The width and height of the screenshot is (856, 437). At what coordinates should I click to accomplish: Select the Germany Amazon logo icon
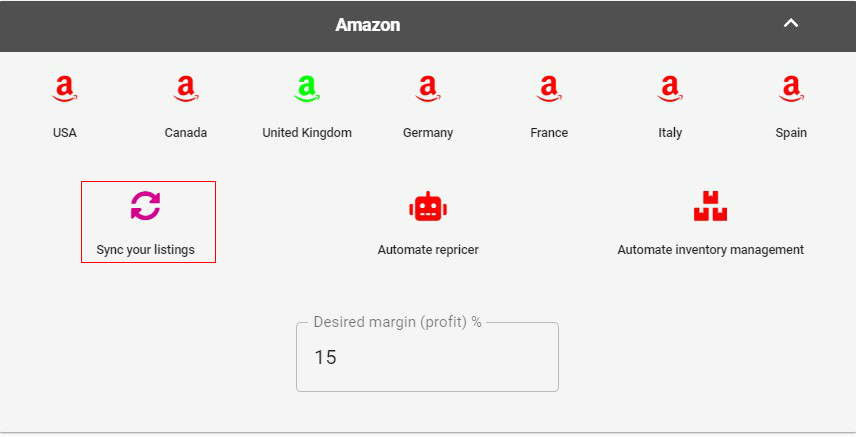click(x=428, y=88)
